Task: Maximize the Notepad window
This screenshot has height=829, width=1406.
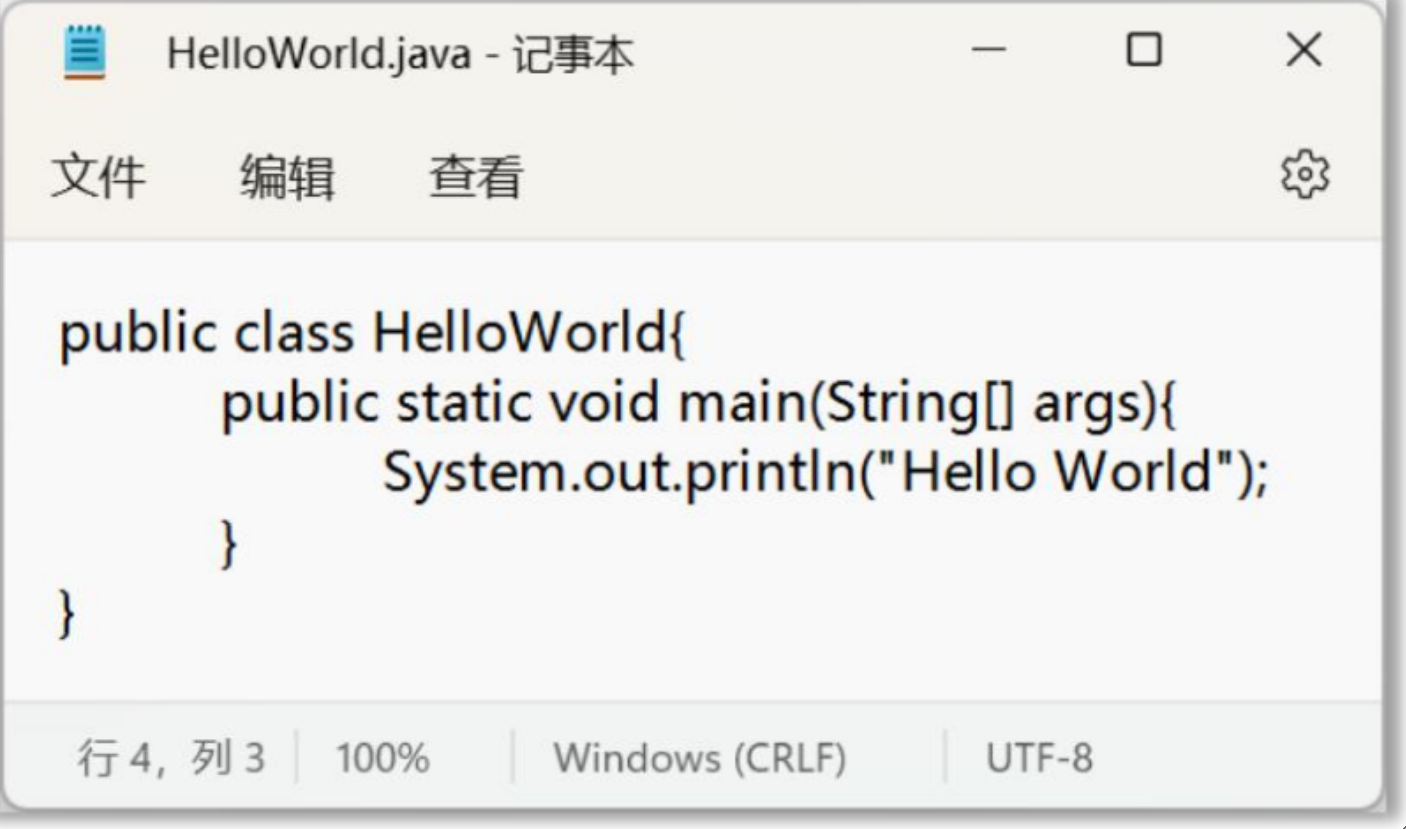Action: tap(1144, 49)
